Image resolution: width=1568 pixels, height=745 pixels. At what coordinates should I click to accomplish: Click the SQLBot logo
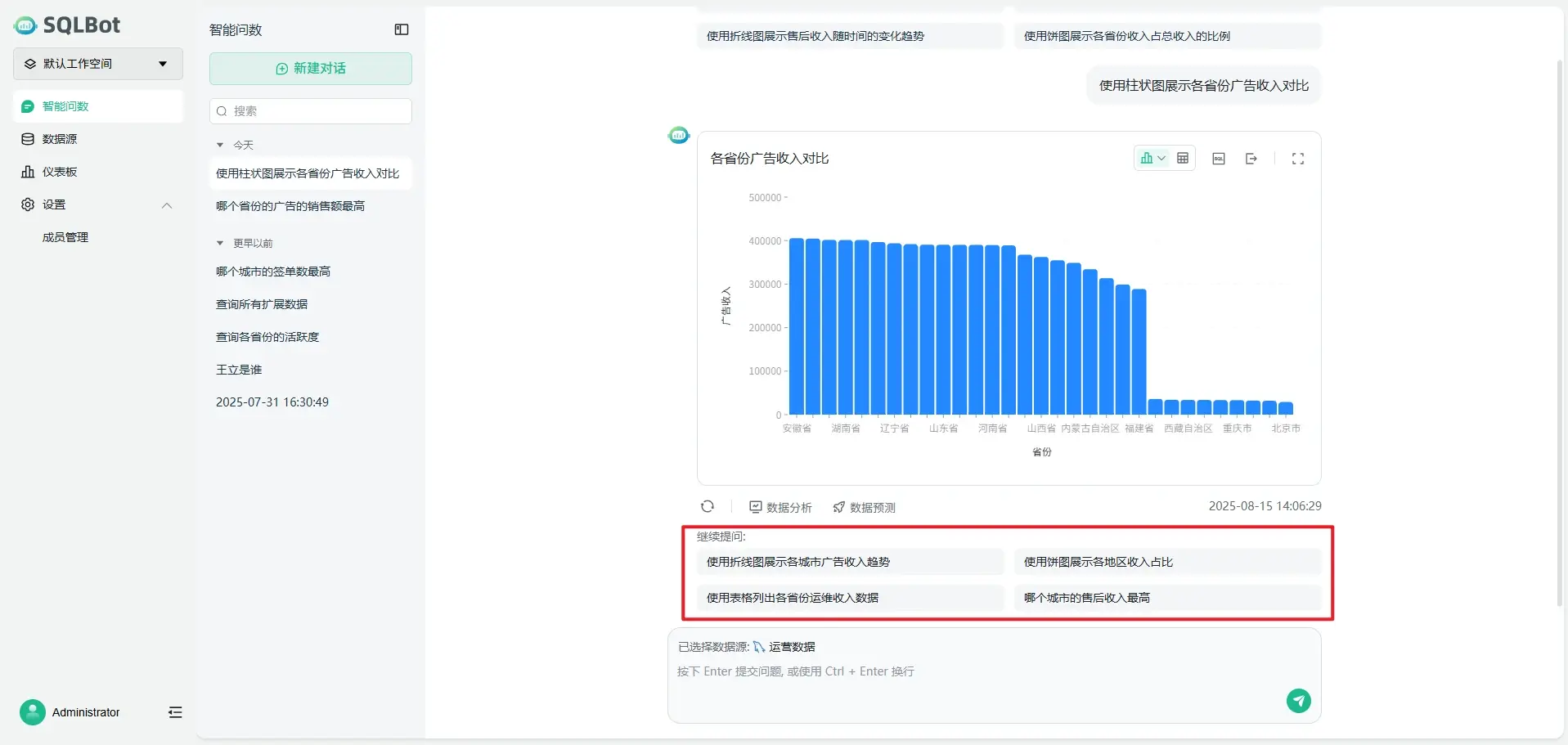click(67, 25)
